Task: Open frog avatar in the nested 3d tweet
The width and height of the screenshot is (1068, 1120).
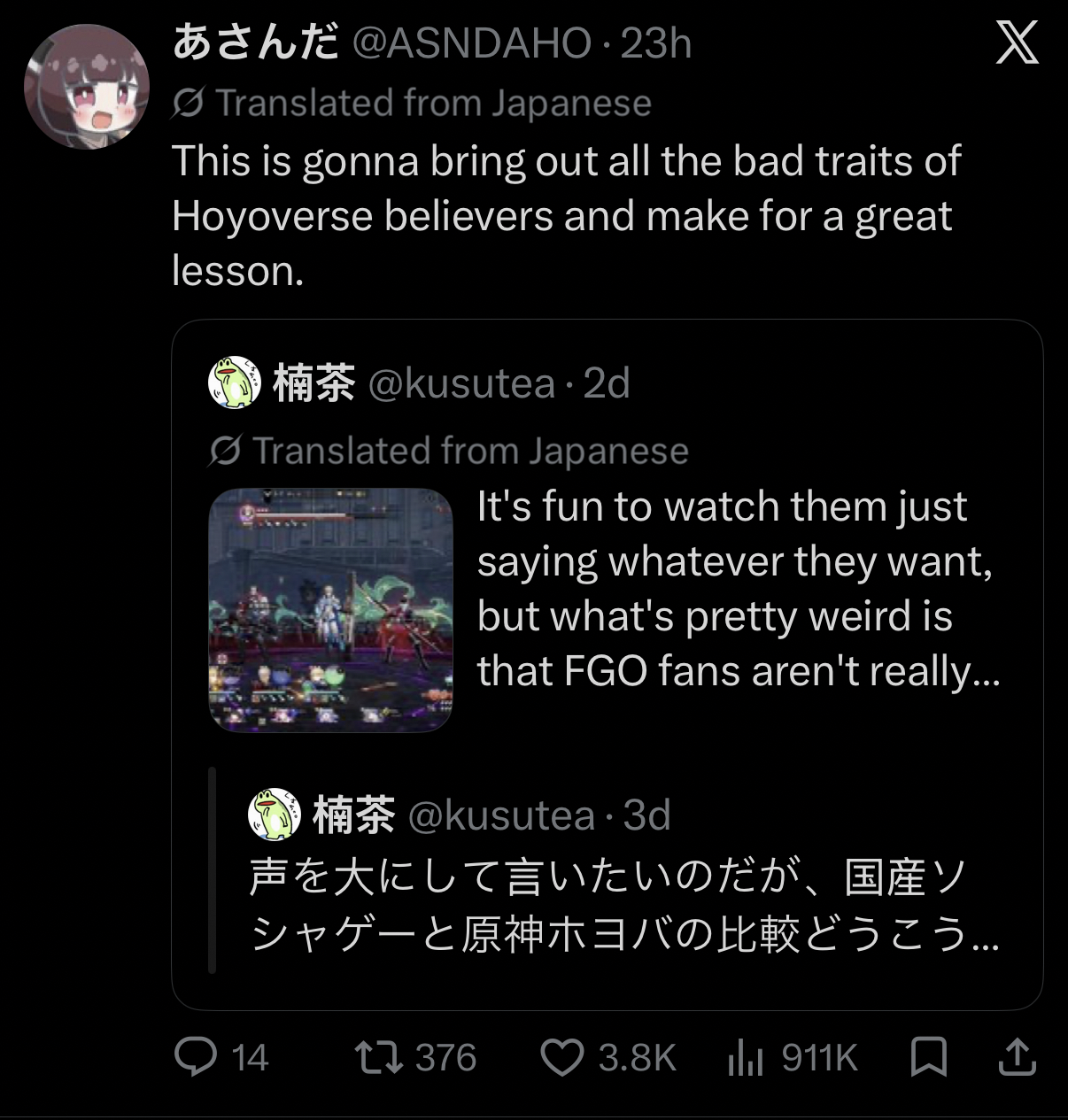Action: click(275, 814)
